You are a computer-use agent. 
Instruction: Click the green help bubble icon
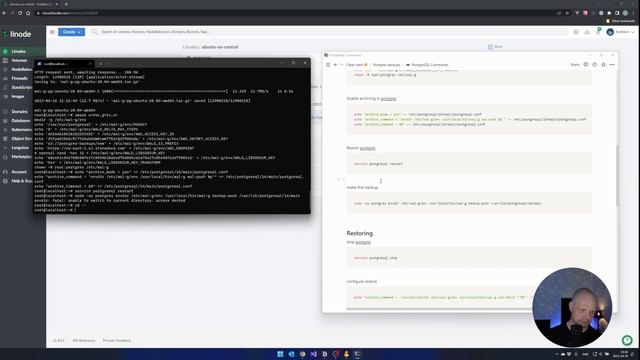[627, 340]
